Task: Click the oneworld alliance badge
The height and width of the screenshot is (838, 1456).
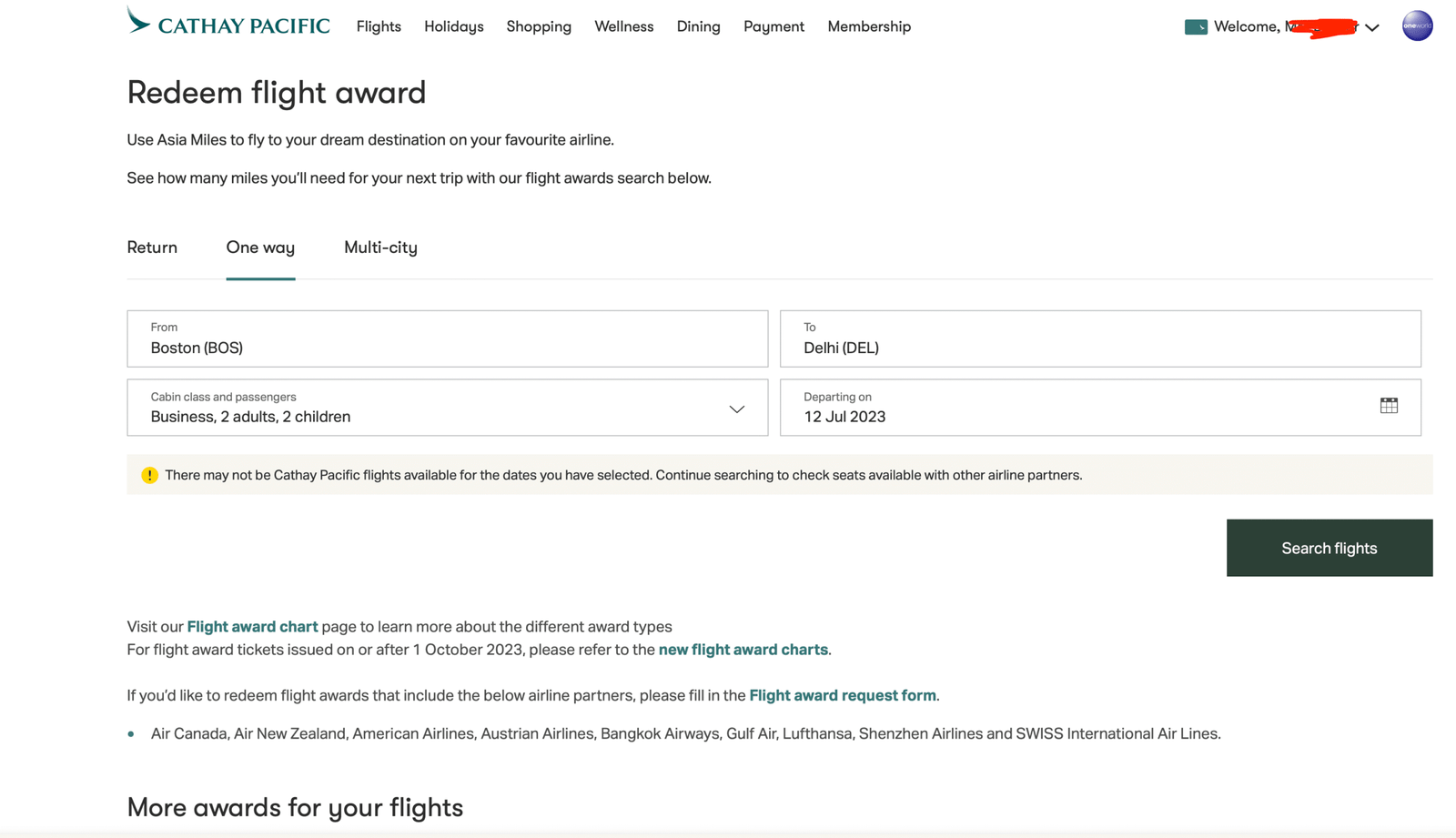Action: 1417,25
